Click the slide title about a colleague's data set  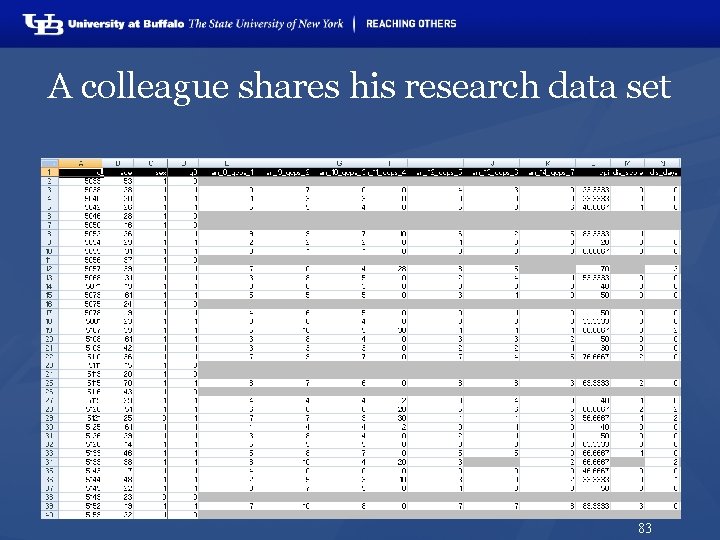(x=359, y=86)
